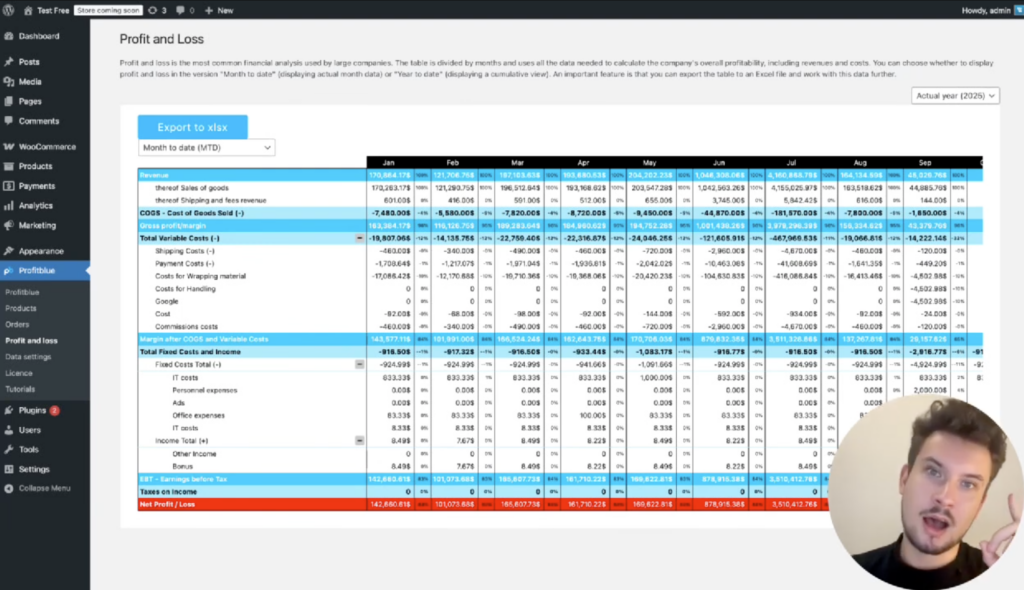Click the Marketing megaphone icon

tap(9, 226)
